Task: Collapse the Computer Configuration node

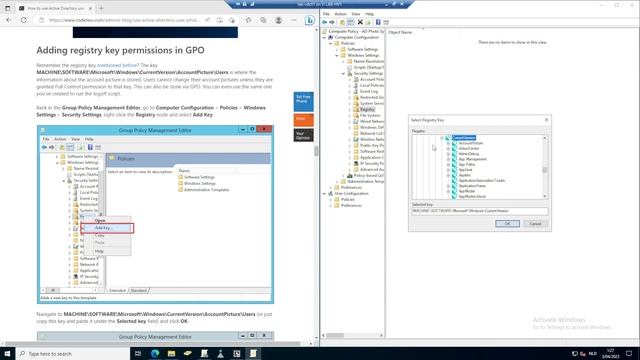Action: coord(325,37)
